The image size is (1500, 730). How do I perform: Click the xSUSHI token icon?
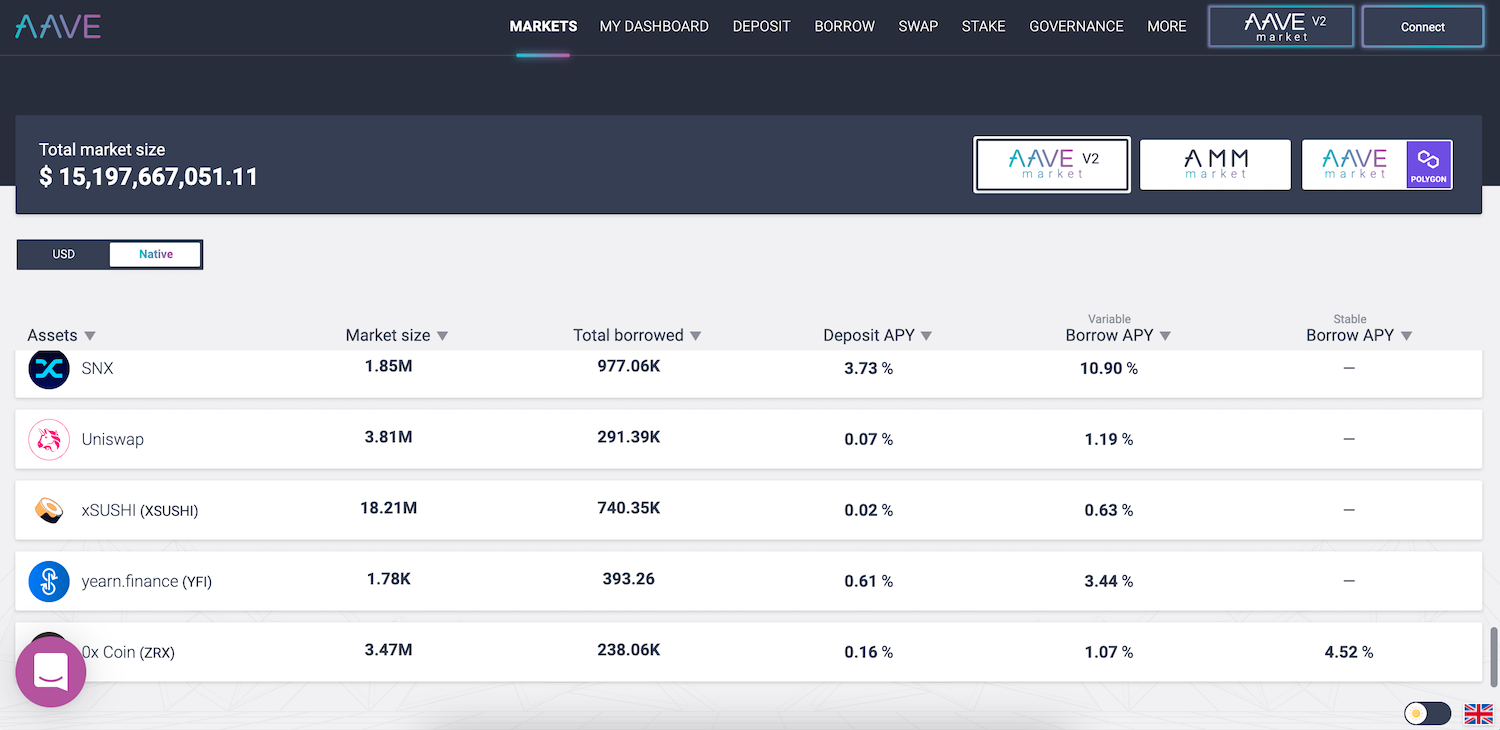coord(49,510)
